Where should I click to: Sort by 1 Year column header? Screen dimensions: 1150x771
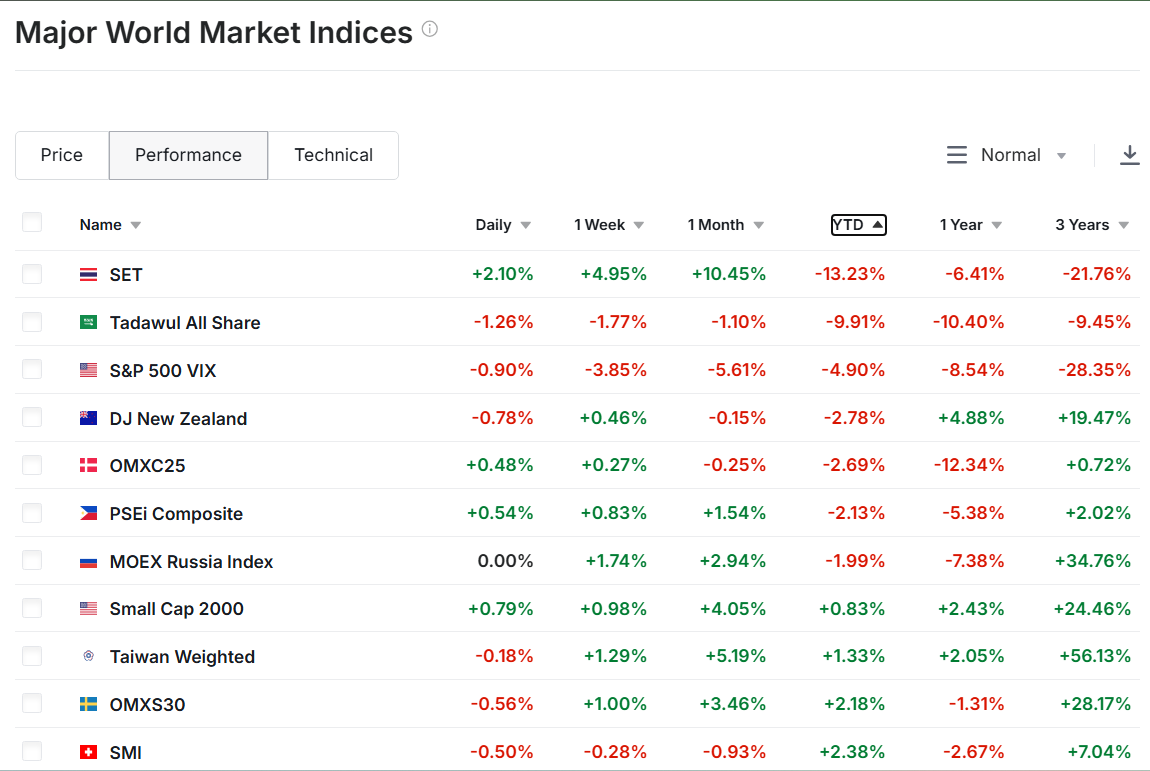pos(970,225)
